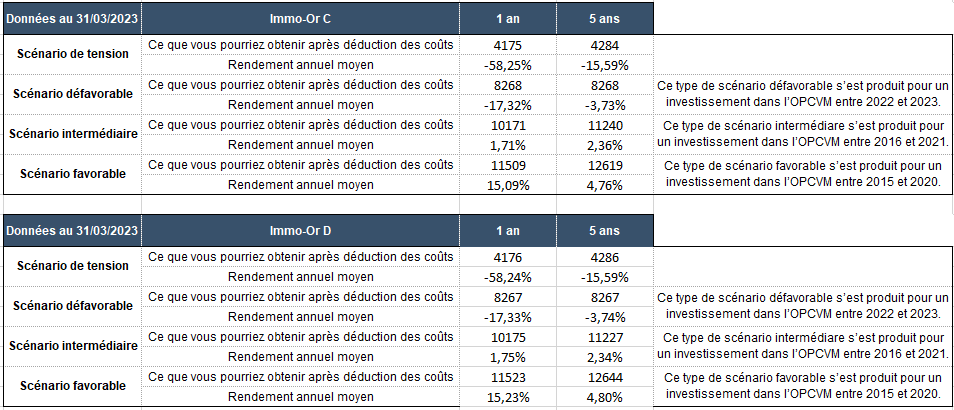Image resolution: width=954 pixels, height=410 pixels.
Task: Click the 4,76% cell
Action: (605, 185)
